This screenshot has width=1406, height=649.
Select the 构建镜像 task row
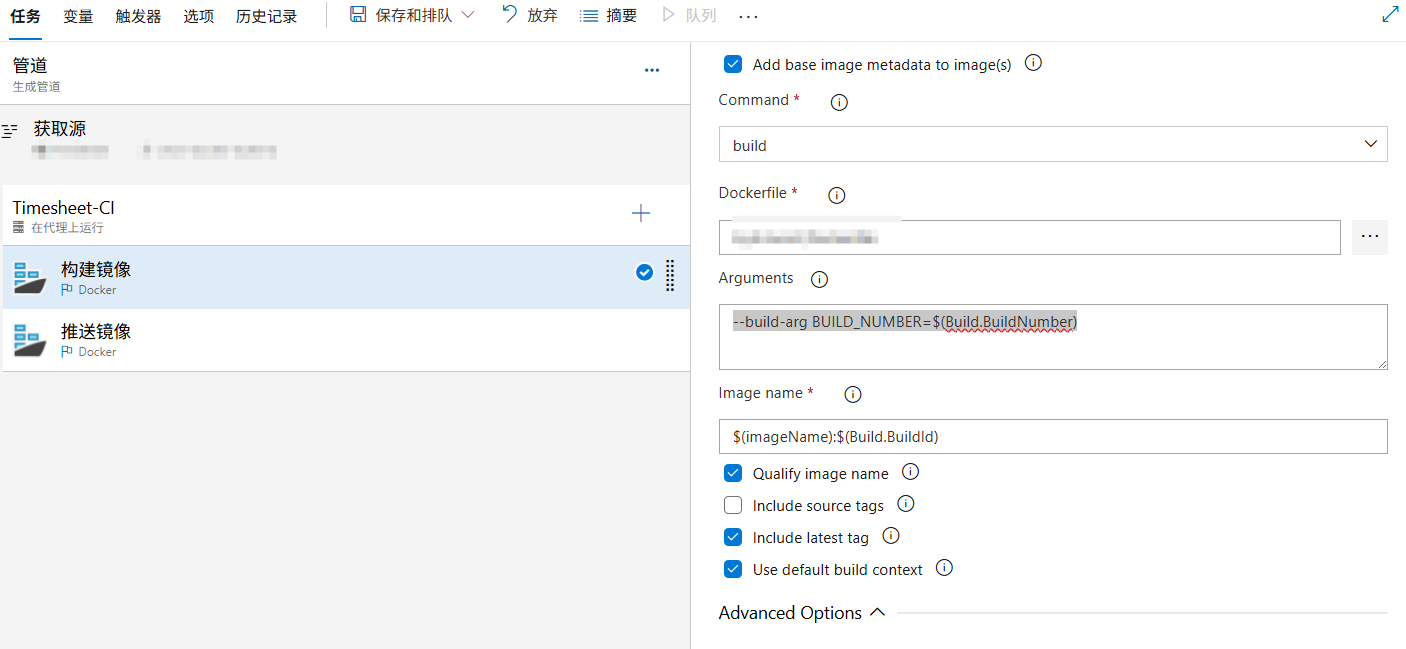[345, 277]
